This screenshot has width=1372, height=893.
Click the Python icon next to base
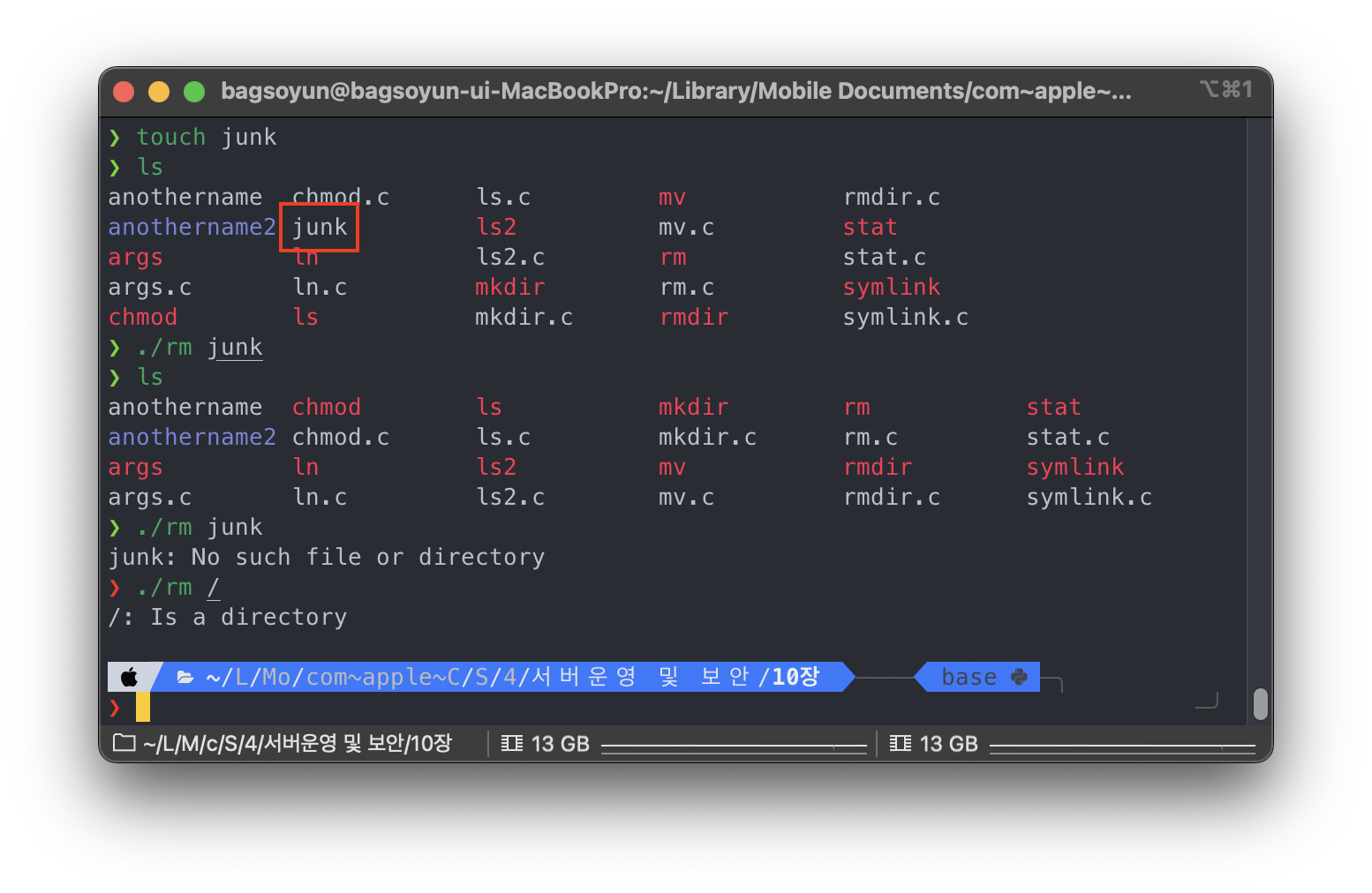pyautogui.click(x=1019, y=677)
